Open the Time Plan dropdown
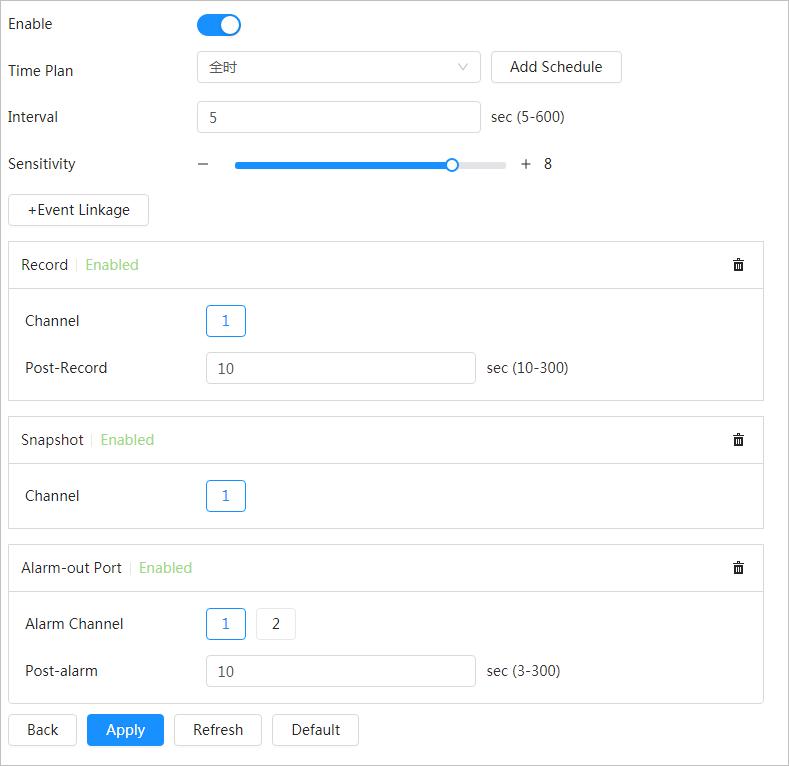The height and width of the screenshot is (766, 789). tap(339, 68)
